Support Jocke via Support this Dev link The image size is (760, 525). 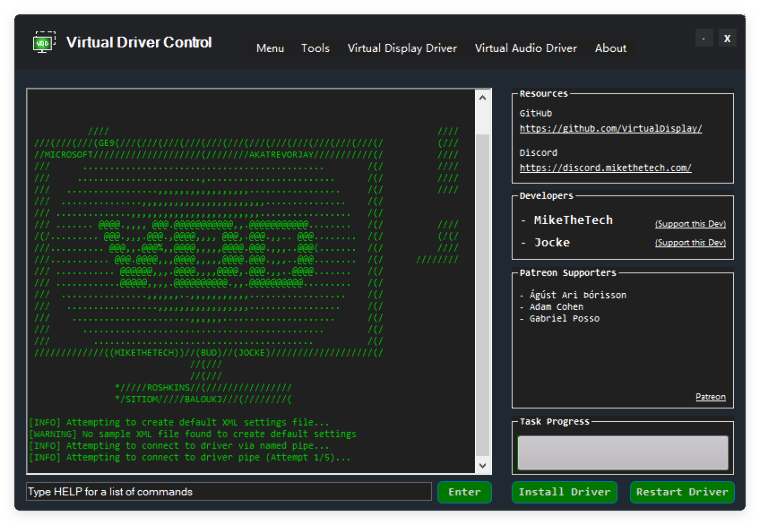690,242
